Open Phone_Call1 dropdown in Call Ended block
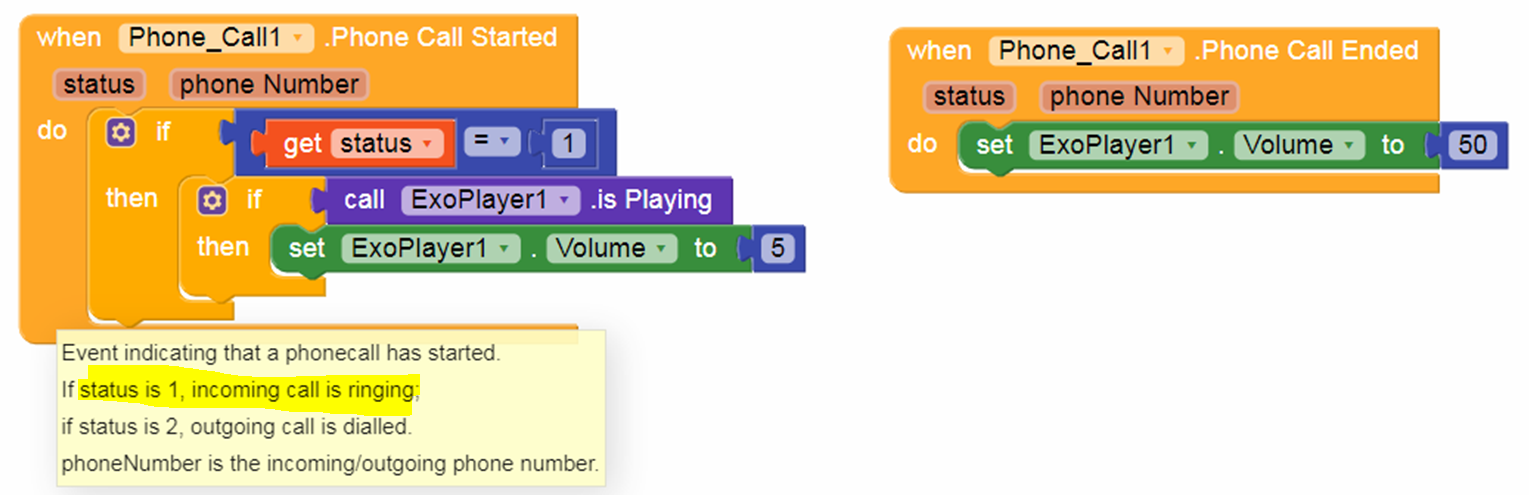Screen dimensions: 1529x495 click(x=1086, y=51)
